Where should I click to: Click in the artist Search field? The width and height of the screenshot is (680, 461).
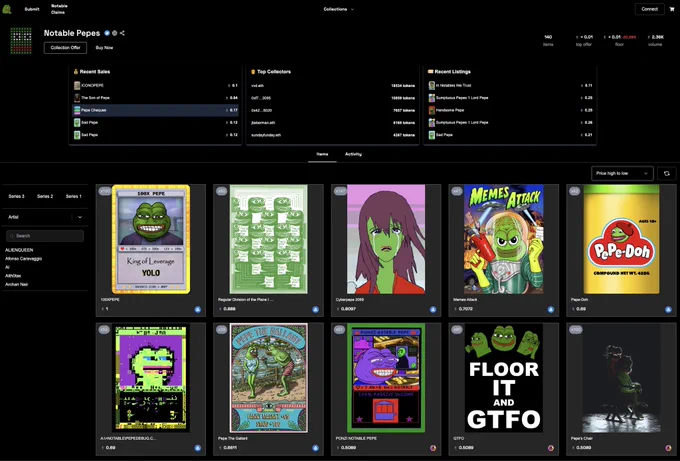click(x=45, y=236)
